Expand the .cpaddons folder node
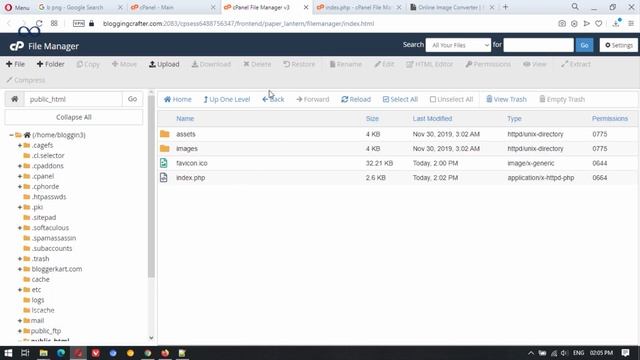This screenshot has height=360, width=640. tap(20, 166)
